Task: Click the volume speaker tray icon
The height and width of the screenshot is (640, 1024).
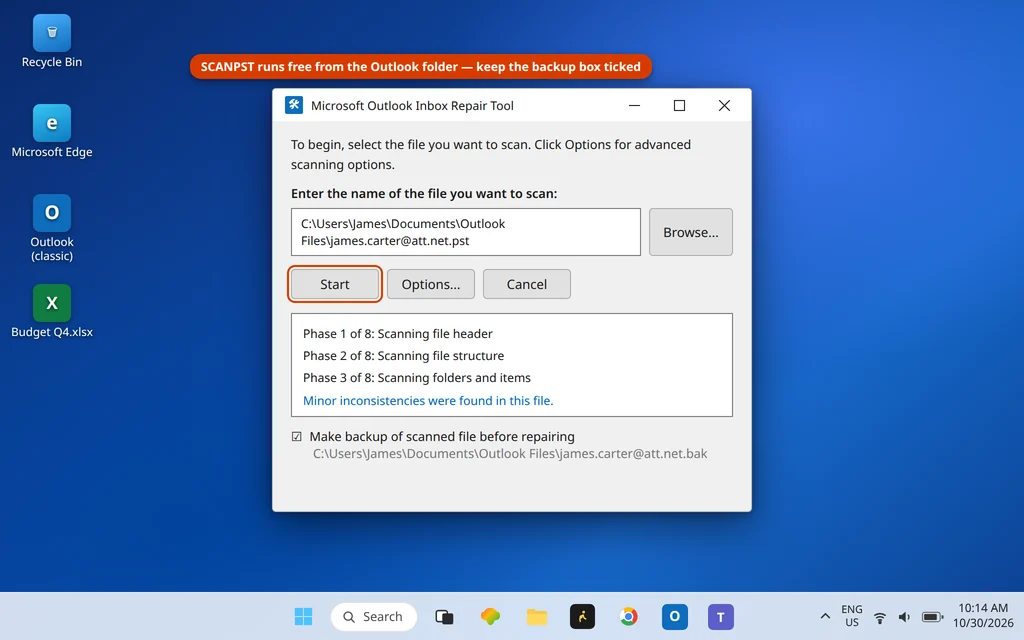Action: coord(904,616)
